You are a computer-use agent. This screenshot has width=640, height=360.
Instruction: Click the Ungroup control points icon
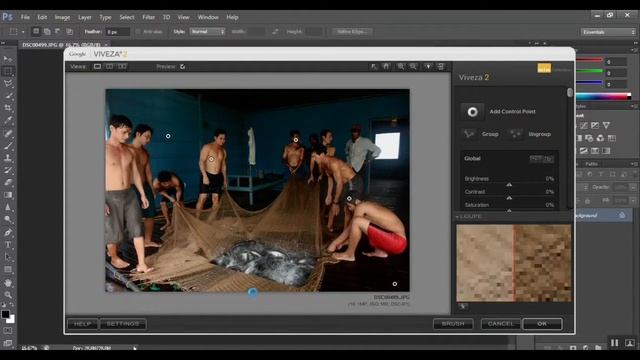[516, 134]
